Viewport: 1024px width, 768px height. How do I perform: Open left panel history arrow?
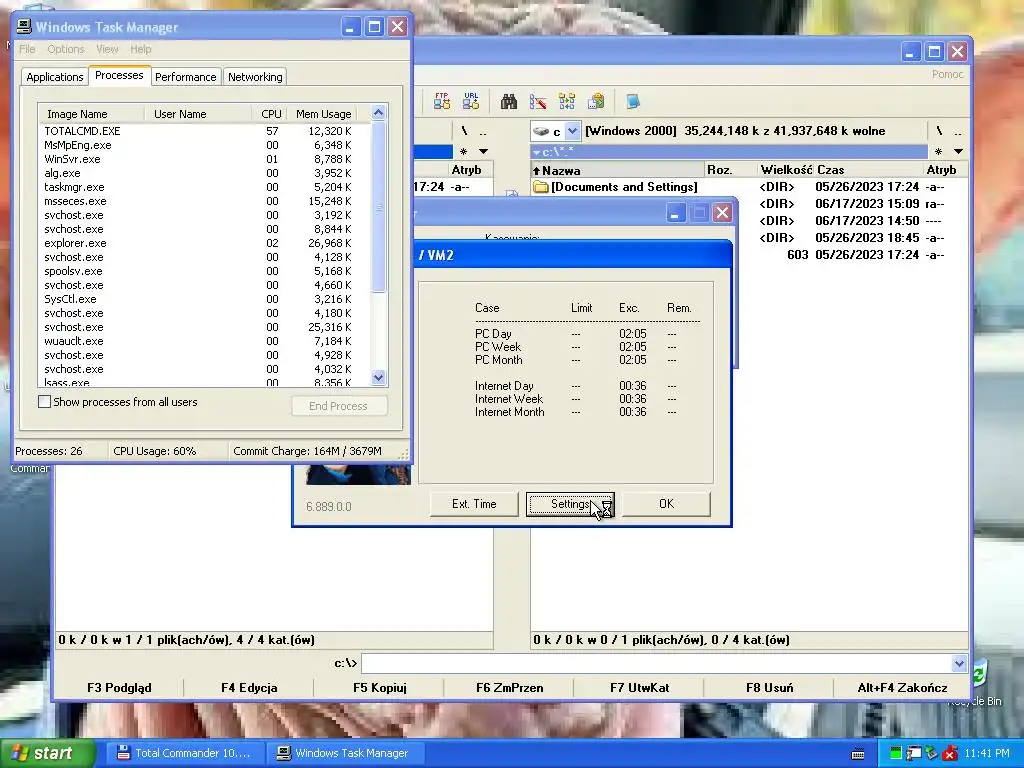[x=483, y=152]
